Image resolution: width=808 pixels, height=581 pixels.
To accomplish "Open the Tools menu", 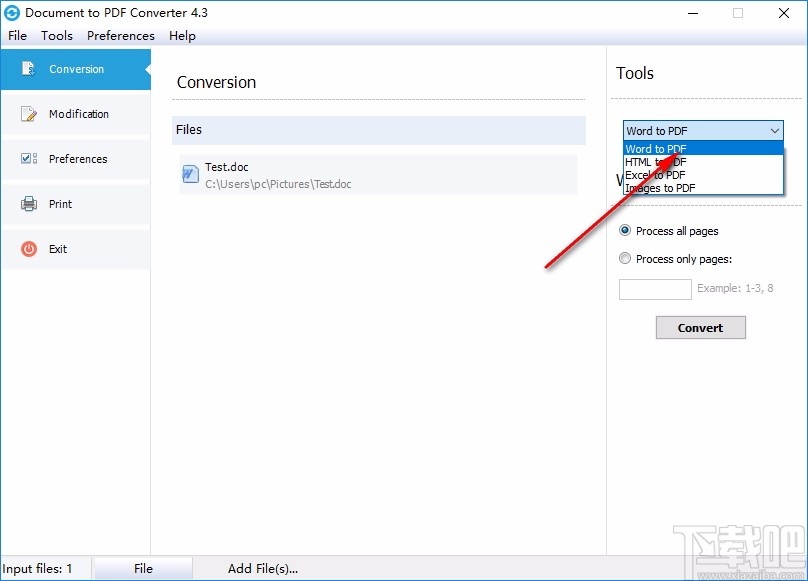I will pos(56,36).
